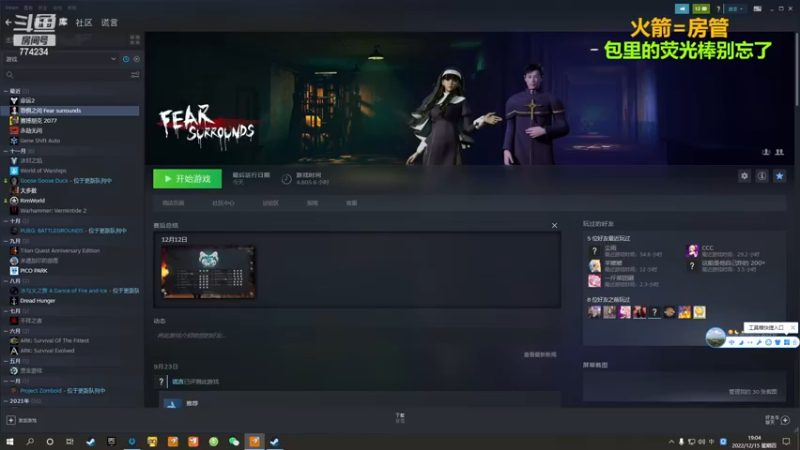The width and height of the screenshot is (800, 450).
Task: Collapse the 2021年 group
Action: point(6,401)
